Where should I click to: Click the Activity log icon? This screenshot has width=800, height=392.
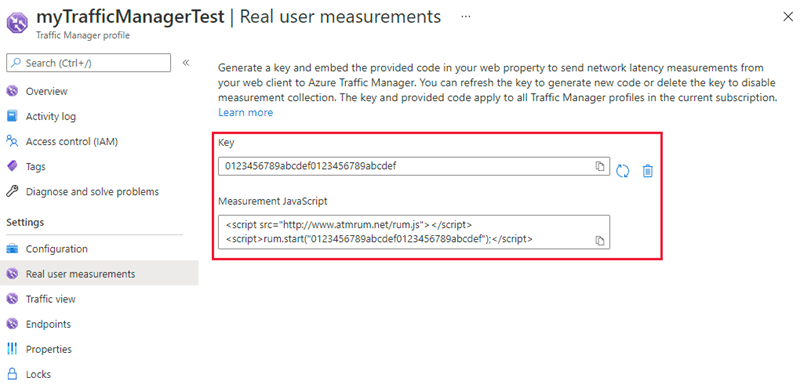(12, 116)
